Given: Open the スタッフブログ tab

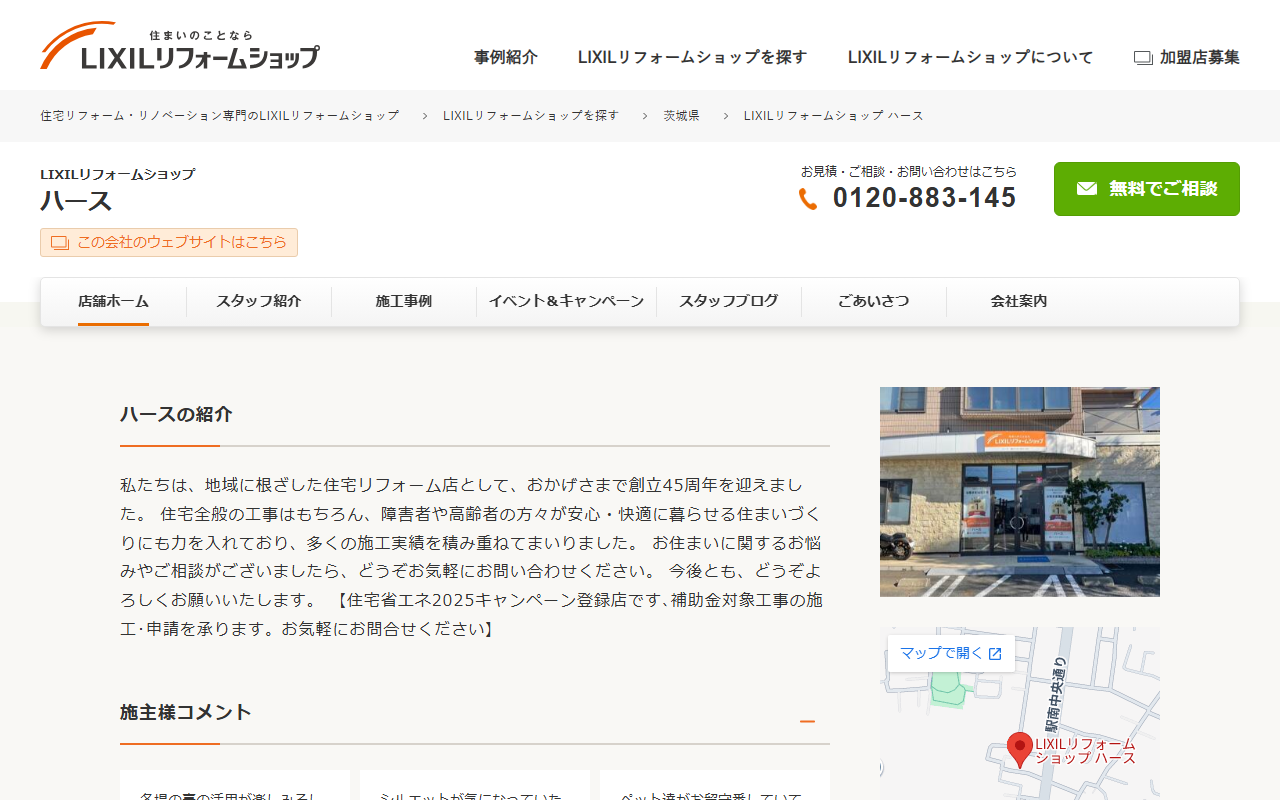Looking at the screenshot, I should click(x=729, y=301).
